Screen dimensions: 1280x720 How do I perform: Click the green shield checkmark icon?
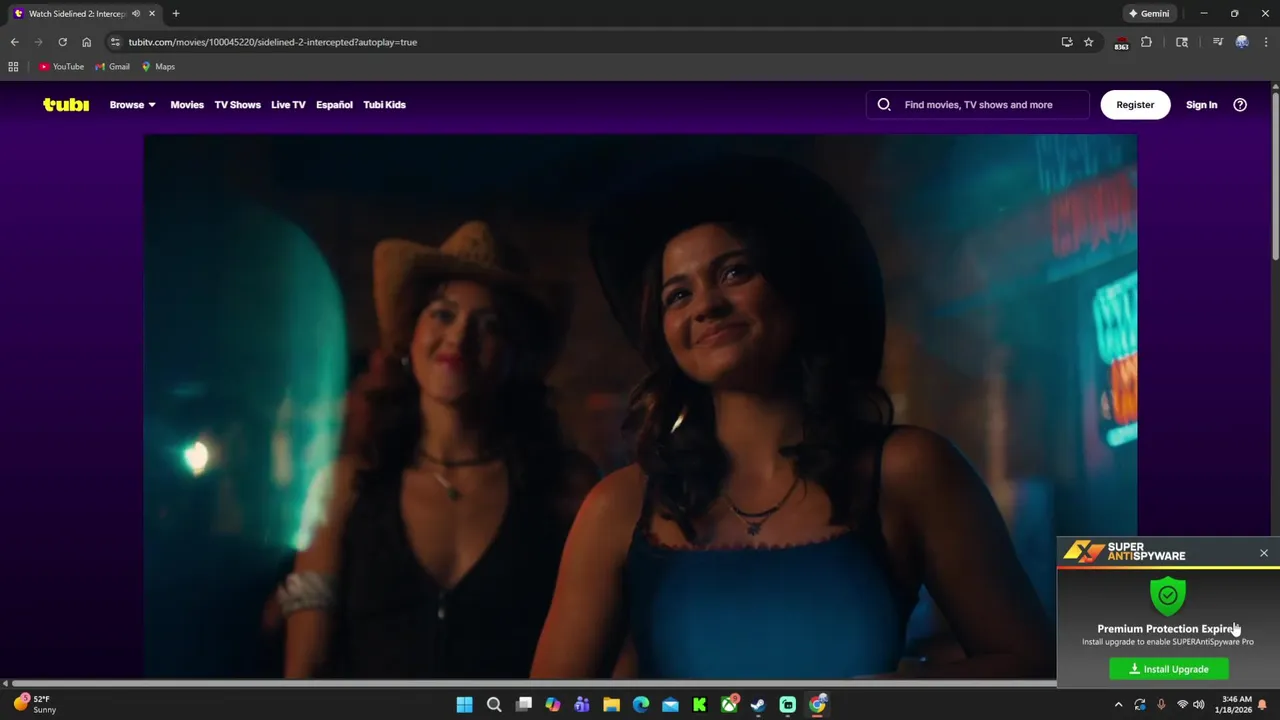pyautogui.click(x=1168, y=595)
